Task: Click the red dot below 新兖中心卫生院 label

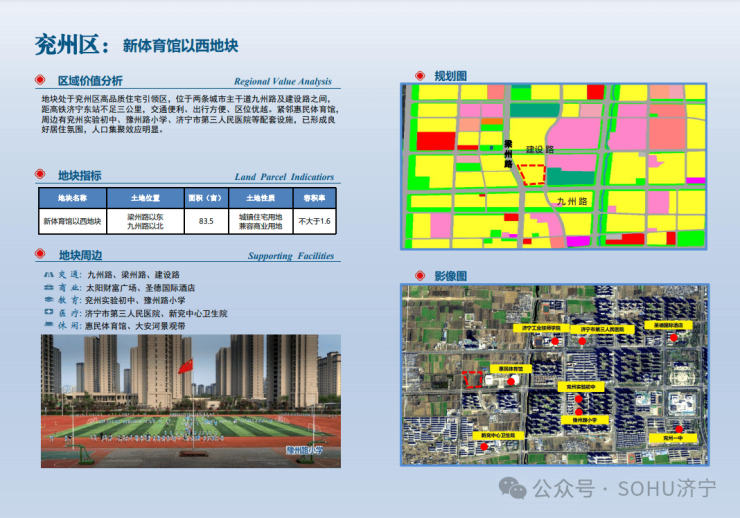Action: point(484,446)
